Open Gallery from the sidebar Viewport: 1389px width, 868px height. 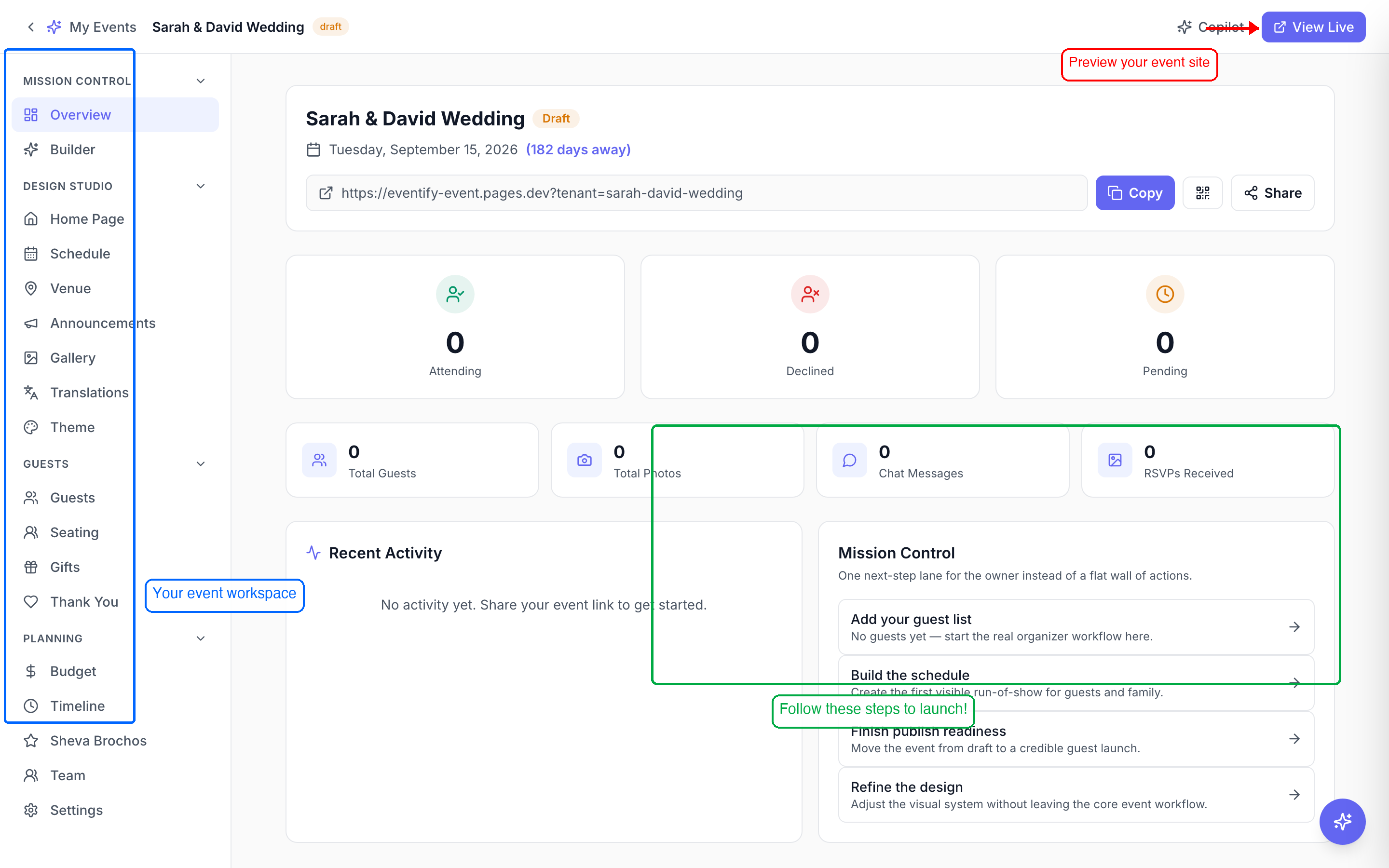coord(72,358)
